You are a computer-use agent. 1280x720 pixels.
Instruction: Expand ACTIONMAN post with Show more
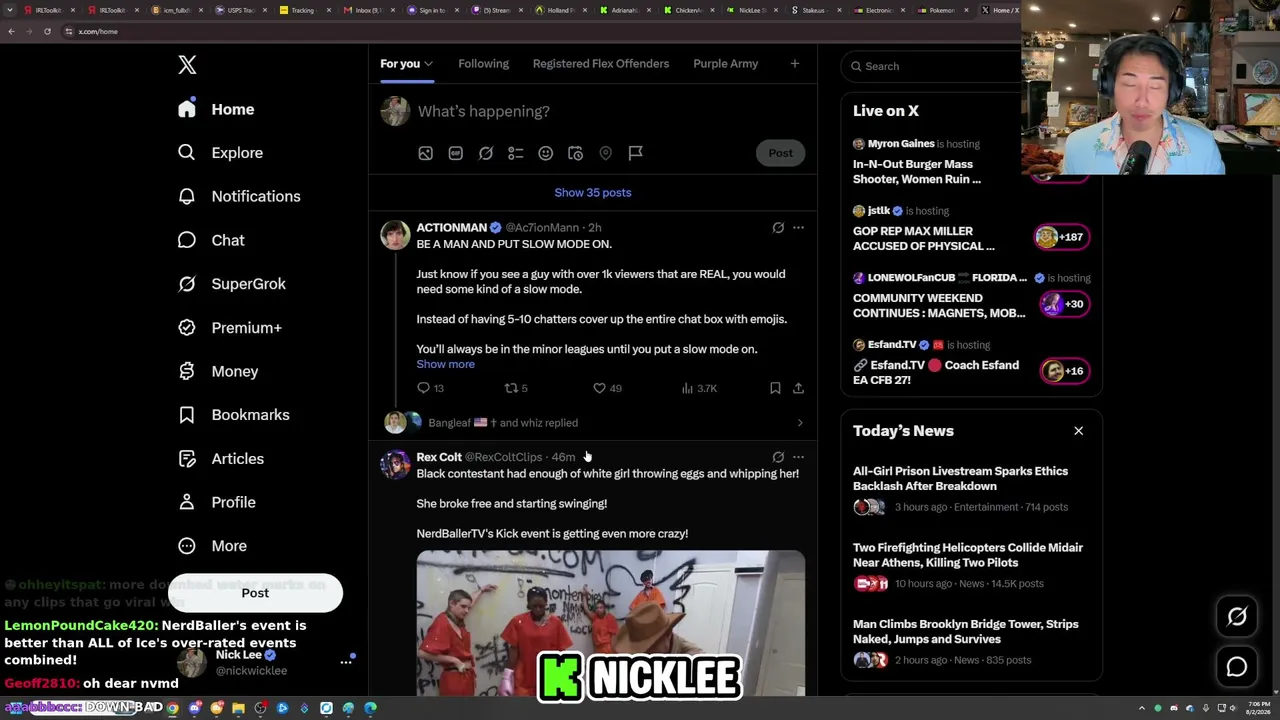446,364
